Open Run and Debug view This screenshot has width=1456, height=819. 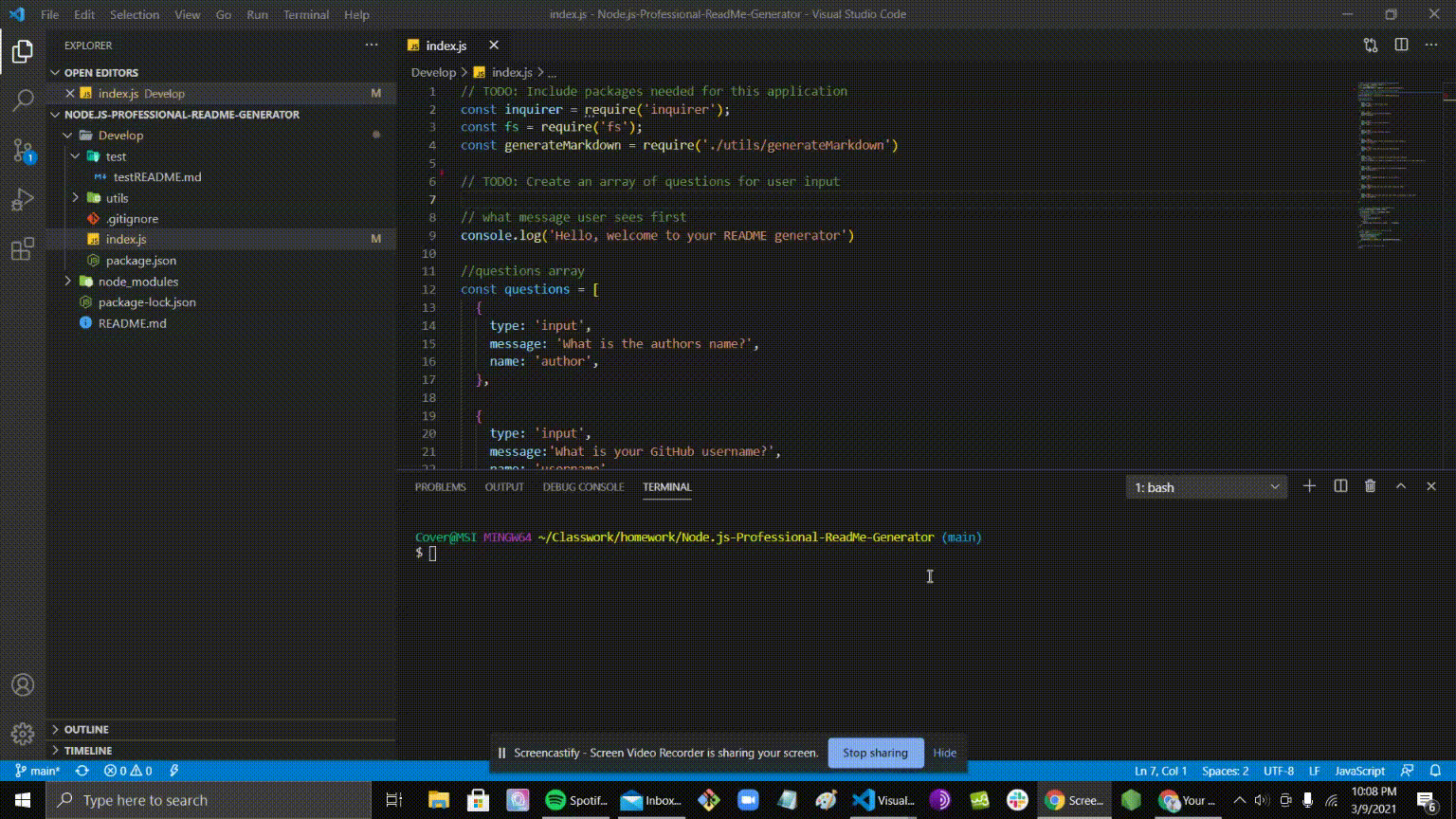(x=23, y=200)
